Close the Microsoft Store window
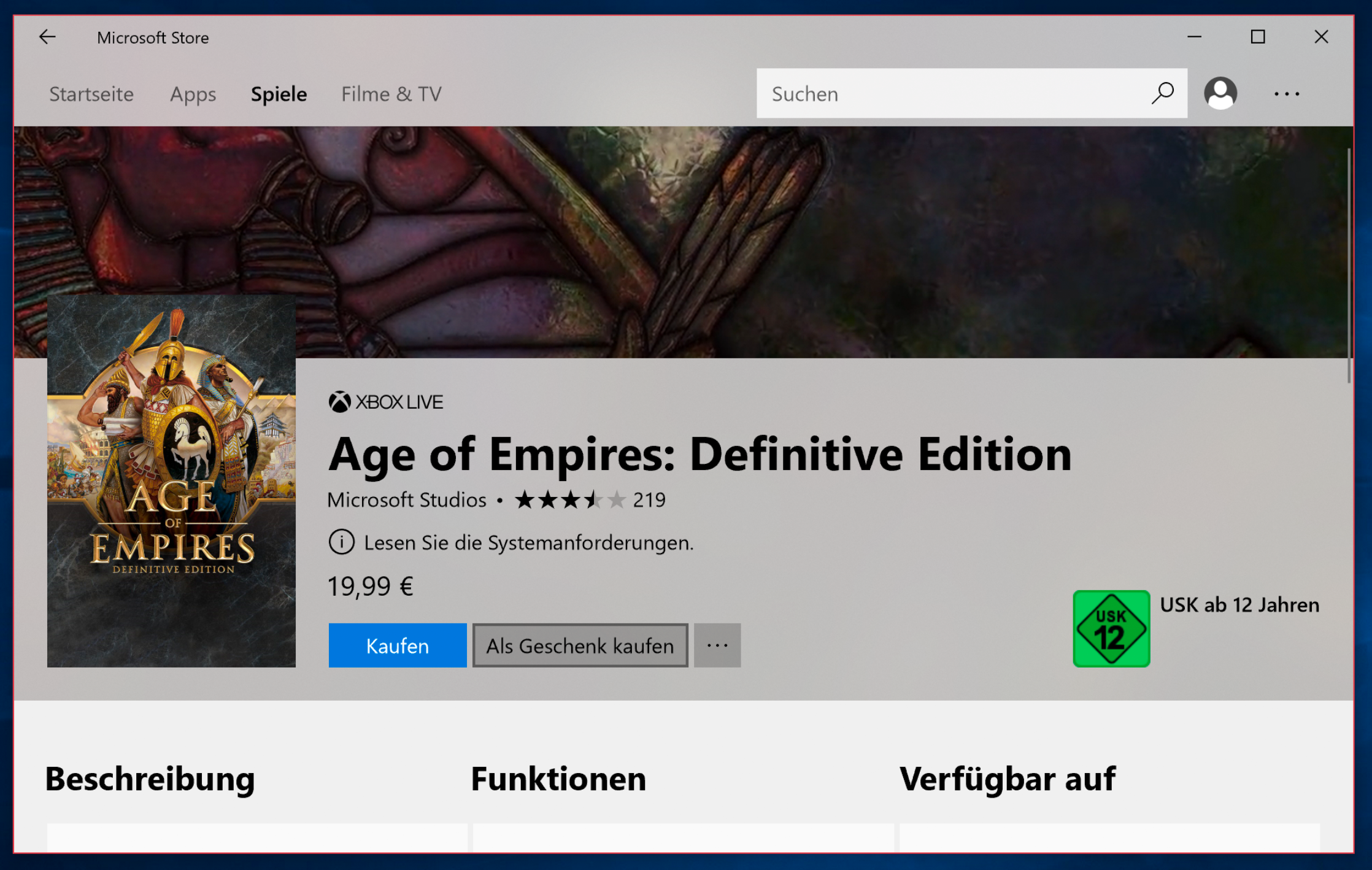The height and width of the screenshot is (870, 1372). [1321, 37]
